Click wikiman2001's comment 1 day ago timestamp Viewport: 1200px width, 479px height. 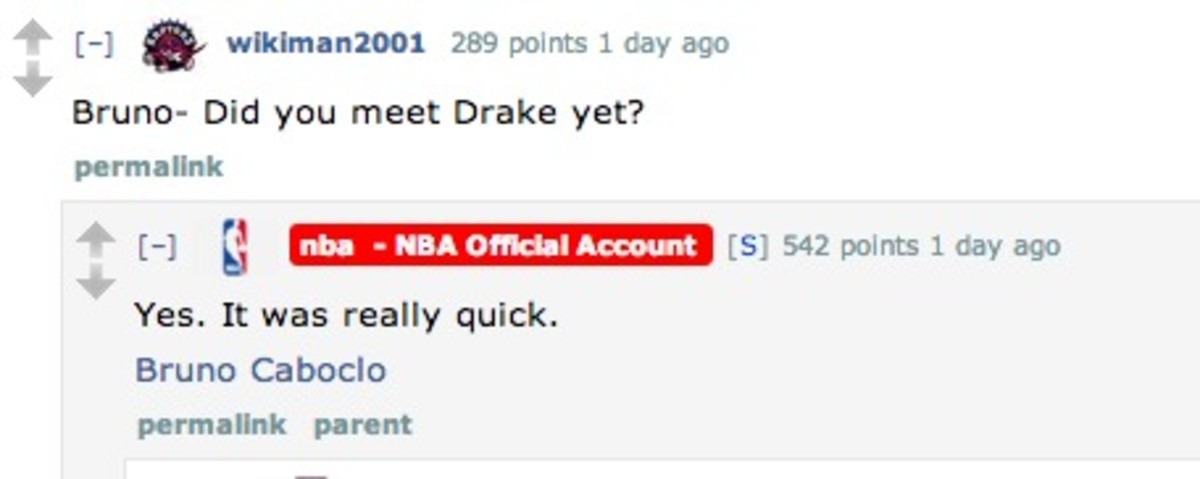(x=662, y=43)
